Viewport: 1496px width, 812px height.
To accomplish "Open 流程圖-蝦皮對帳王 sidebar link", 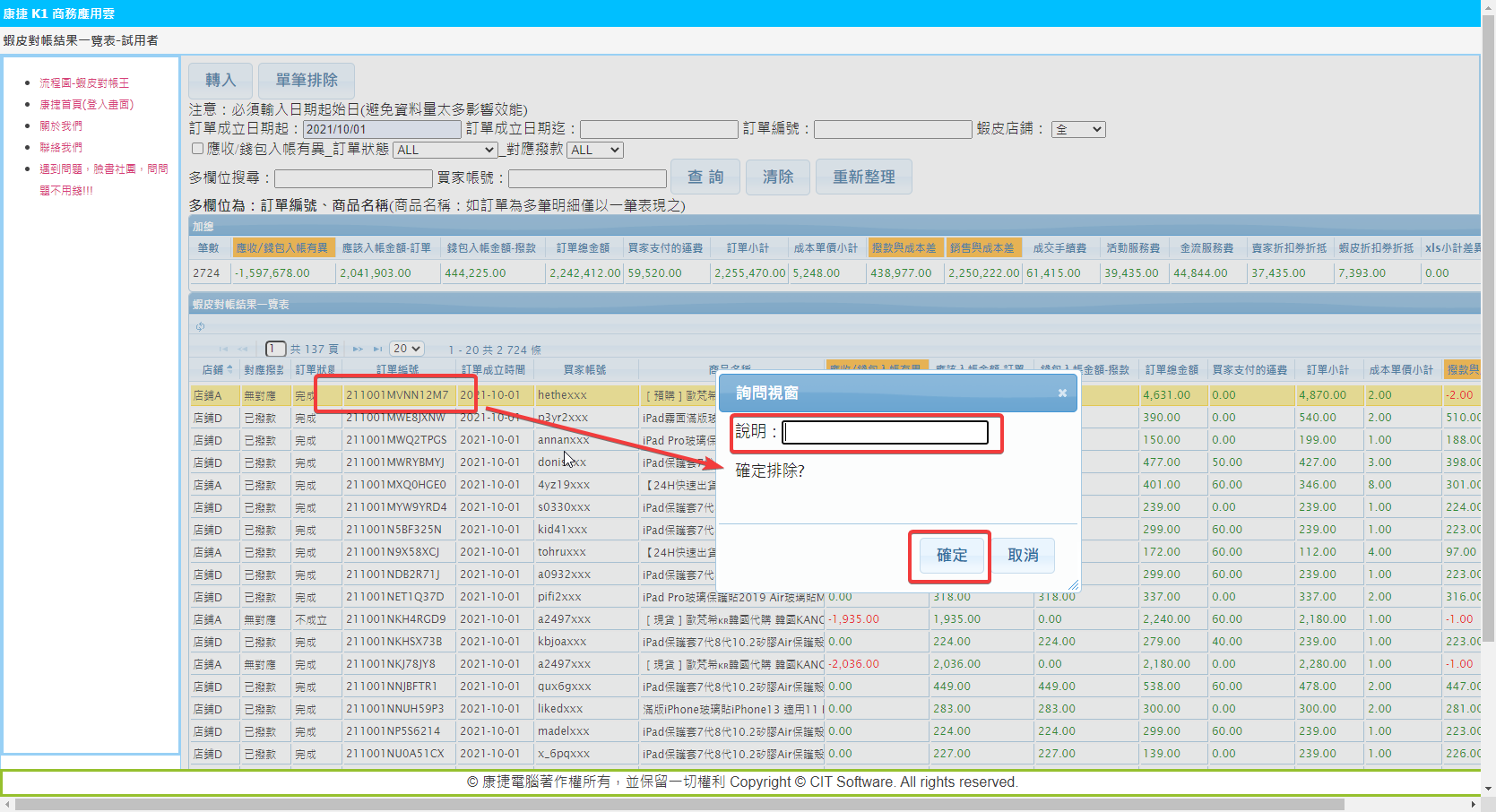I will [84, 82].
